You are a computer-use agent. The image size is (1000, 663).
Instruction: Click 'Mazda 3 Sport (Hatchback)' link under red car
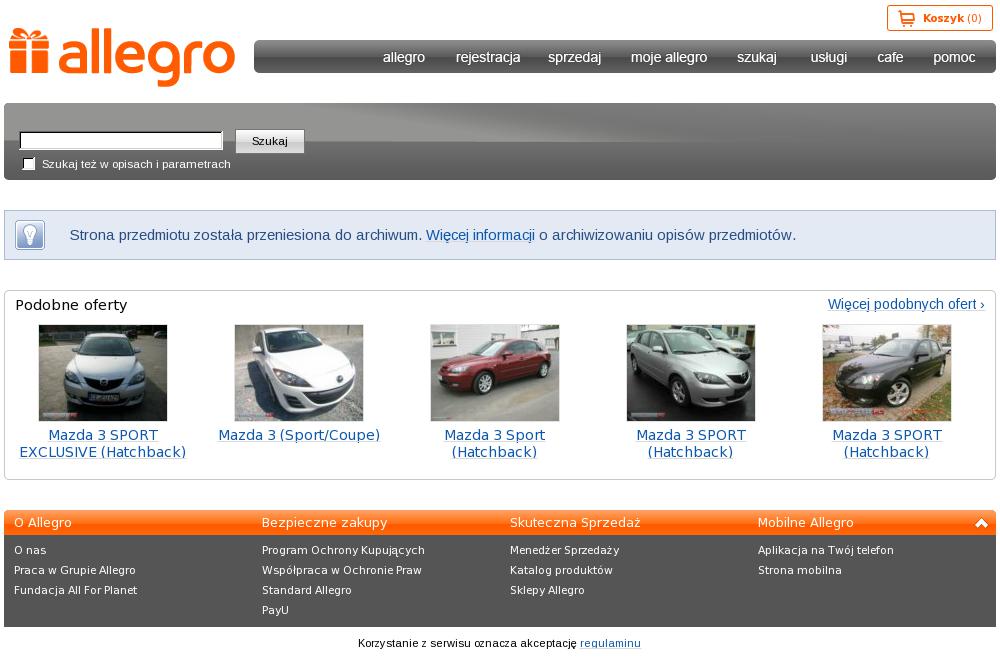[x=495, y=444]
